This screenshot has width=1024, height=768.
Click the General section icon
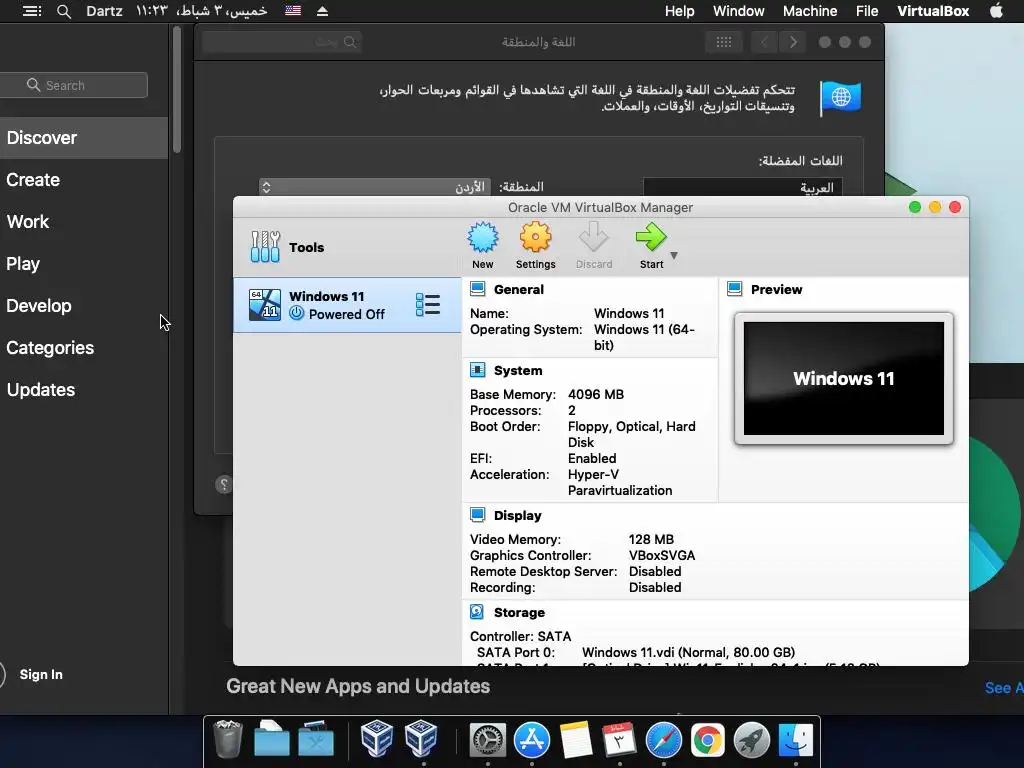pos(477,289)
